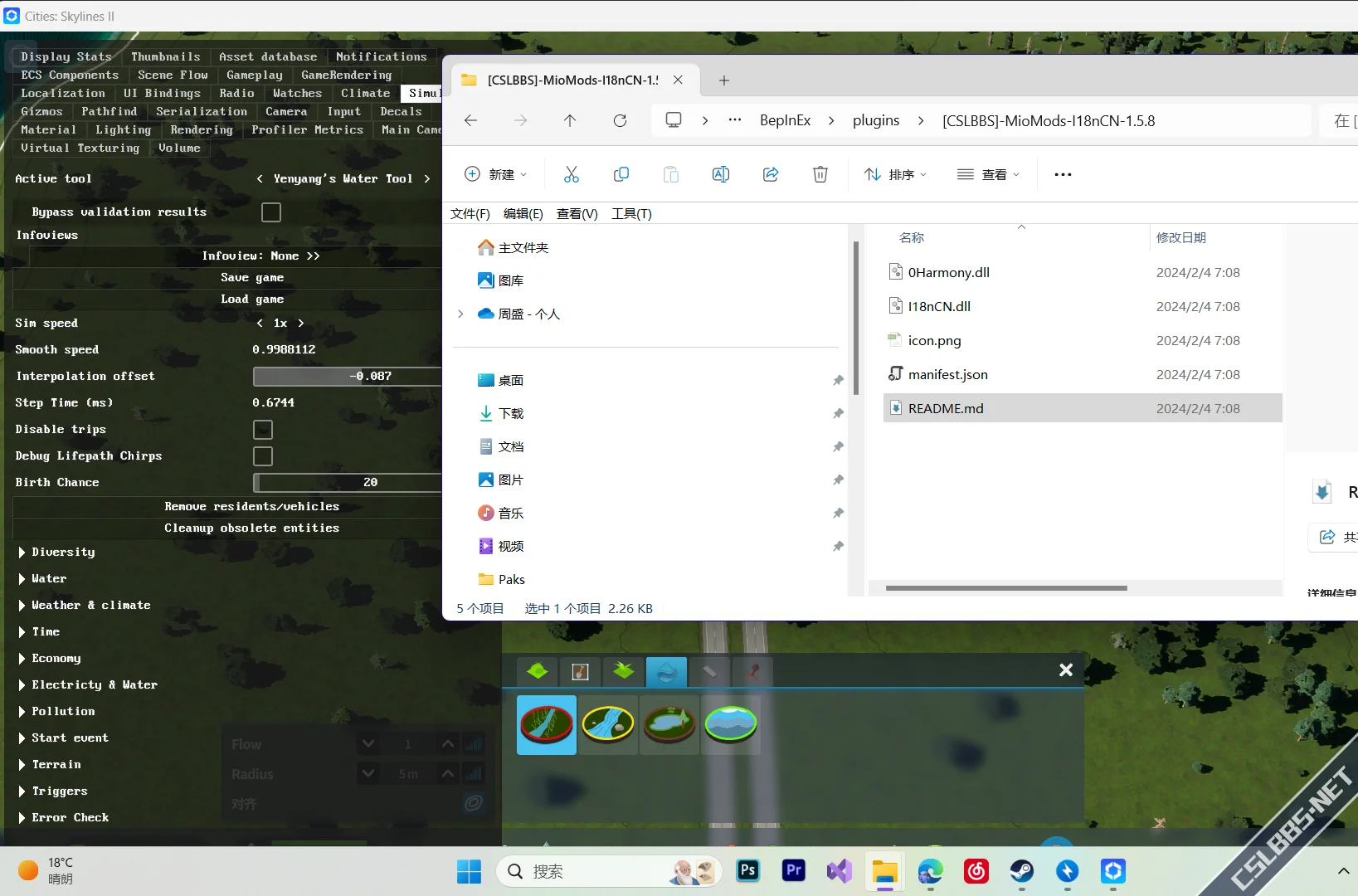Image resolution: width=1358 pixels, height=896 pixels.
Task: Click the Delete trash icon in Explorer
Action: pos(820,174)
